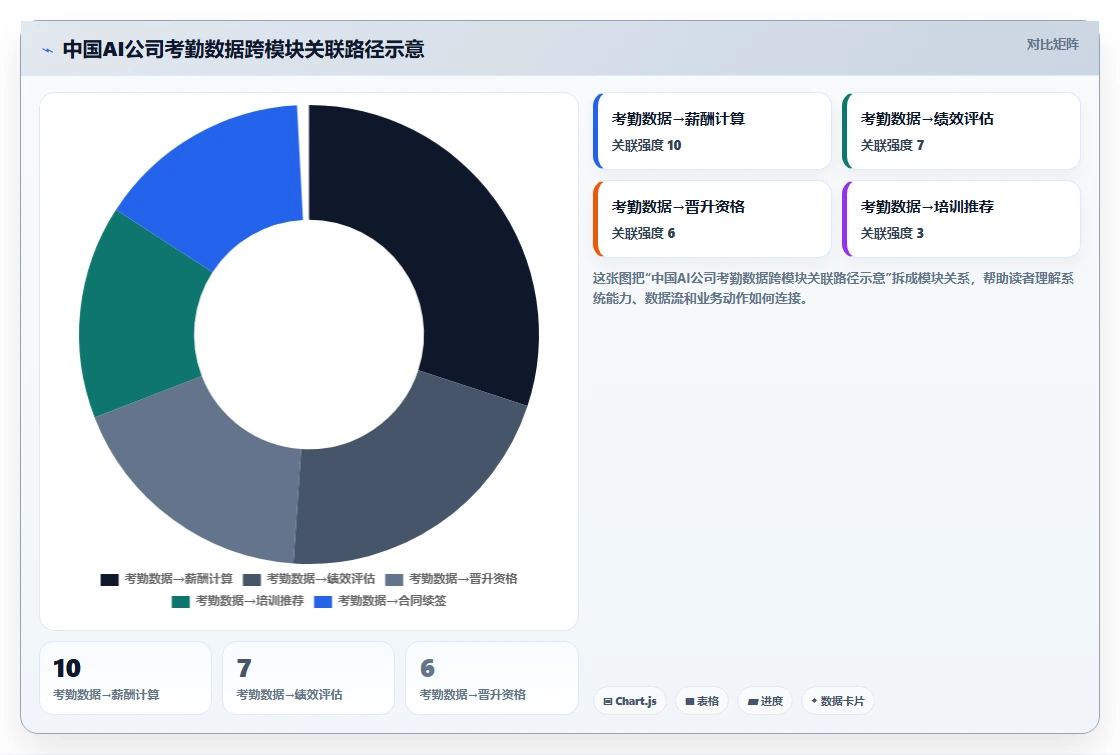Click the title 中国AI公司考勤数据跨模块关联路径示意
The height and width of the screenshot is (755, 1120).
point(244,49)
